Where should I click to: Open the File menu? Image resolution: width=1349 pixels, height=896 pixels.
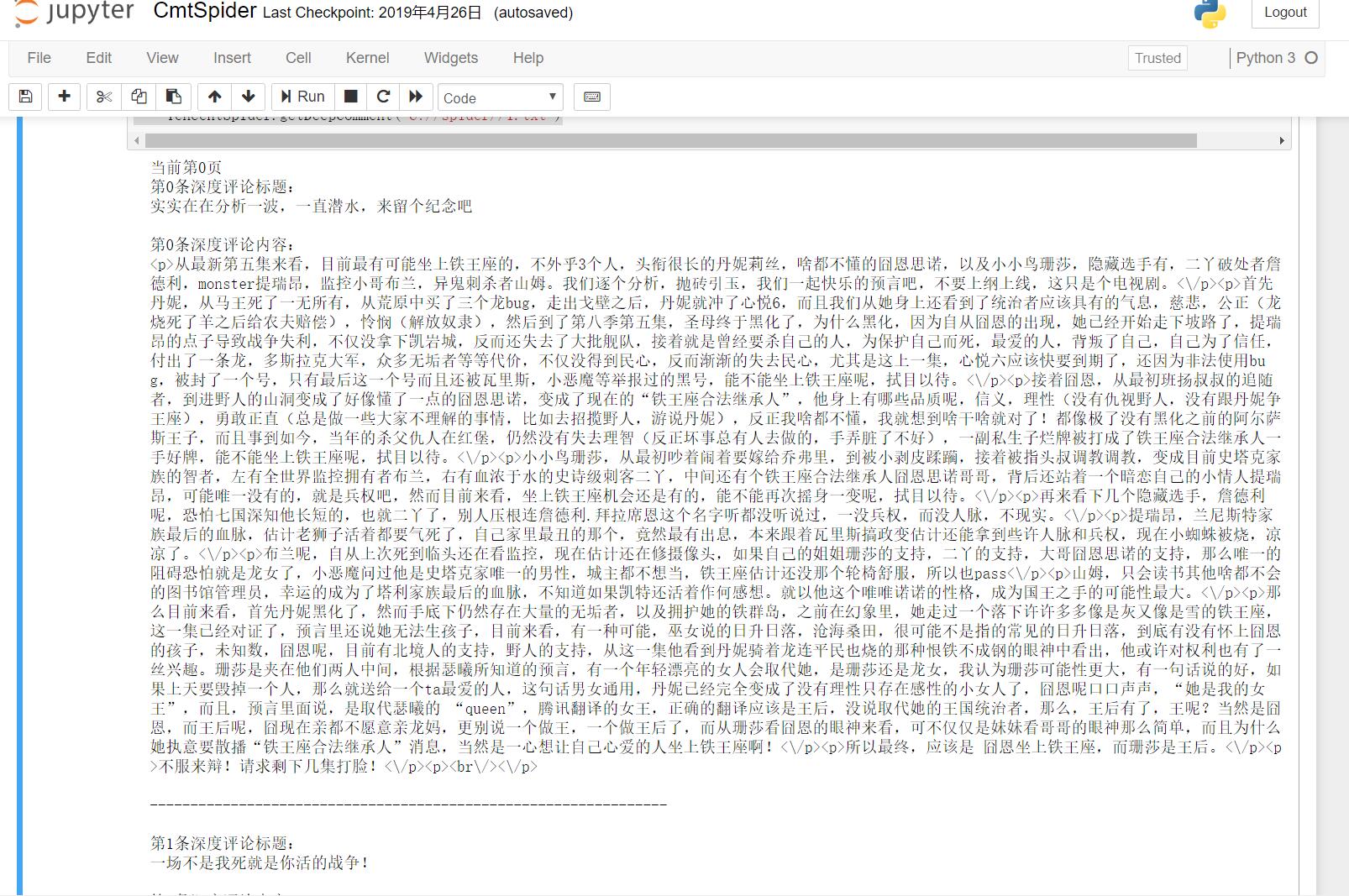39,58
